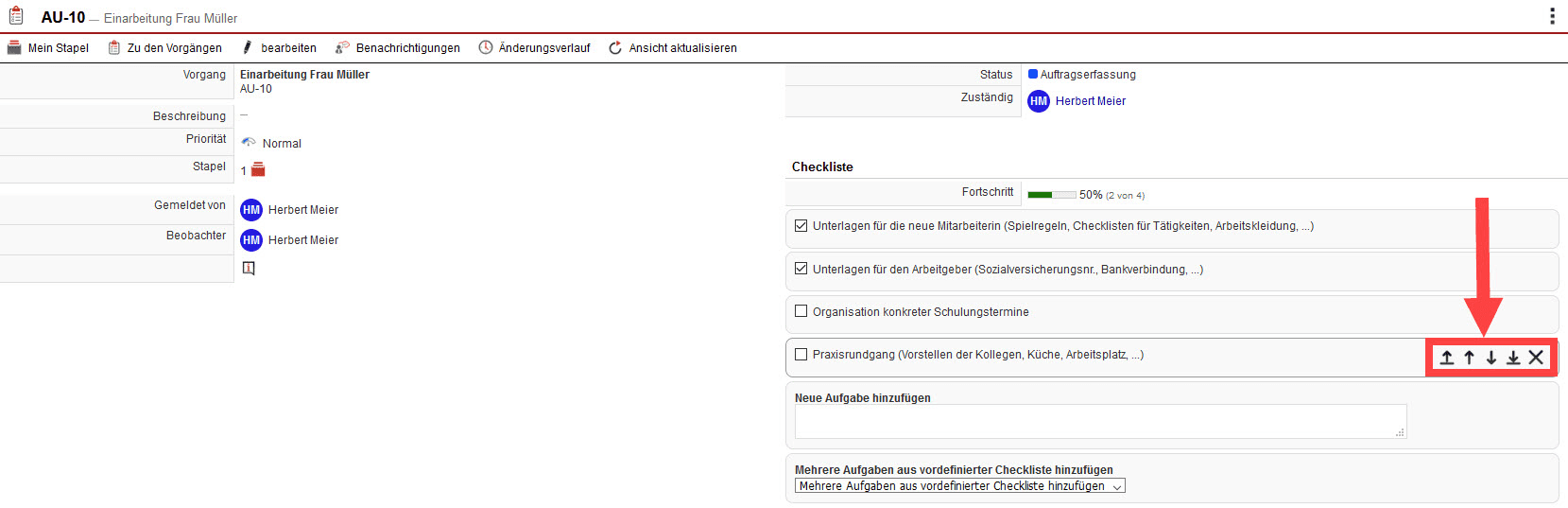This screenshot has height=508, width=1568.
Task: Move the Praxisrundgang task down one position
Action: click(x=1491, y=358)
